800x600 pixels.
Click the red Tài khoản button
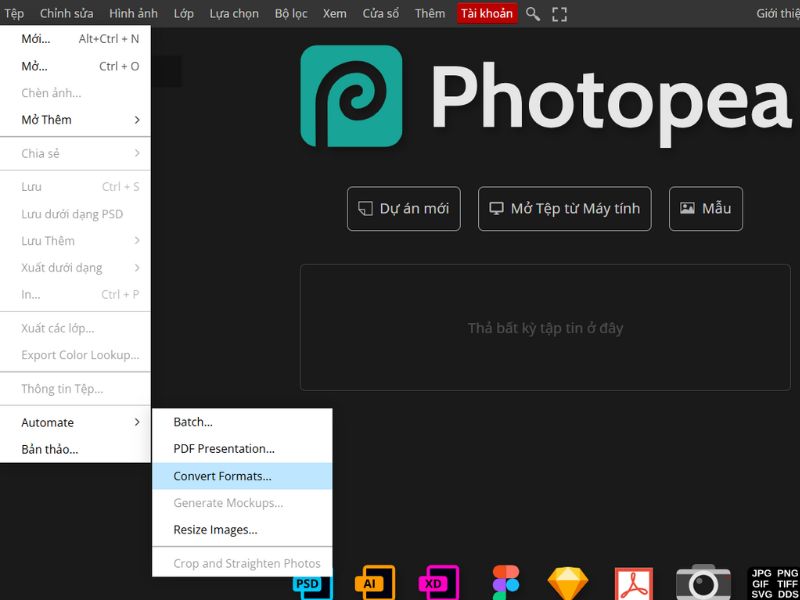[x=487, y=14]
